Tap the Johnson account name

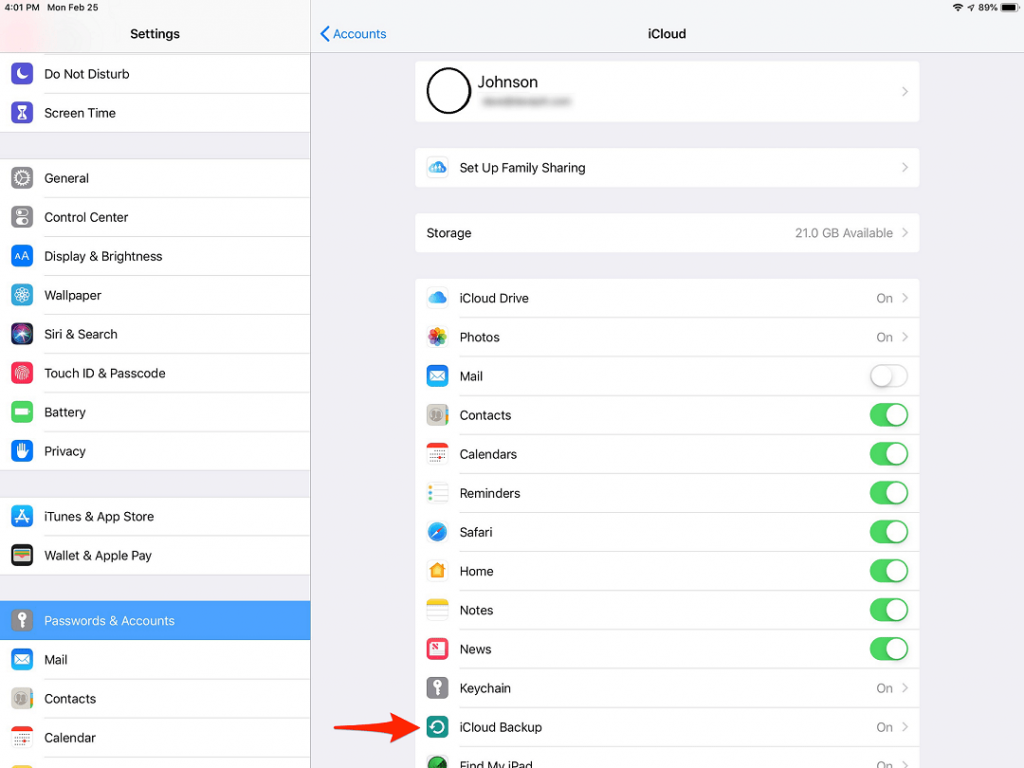tap(507, 82)
